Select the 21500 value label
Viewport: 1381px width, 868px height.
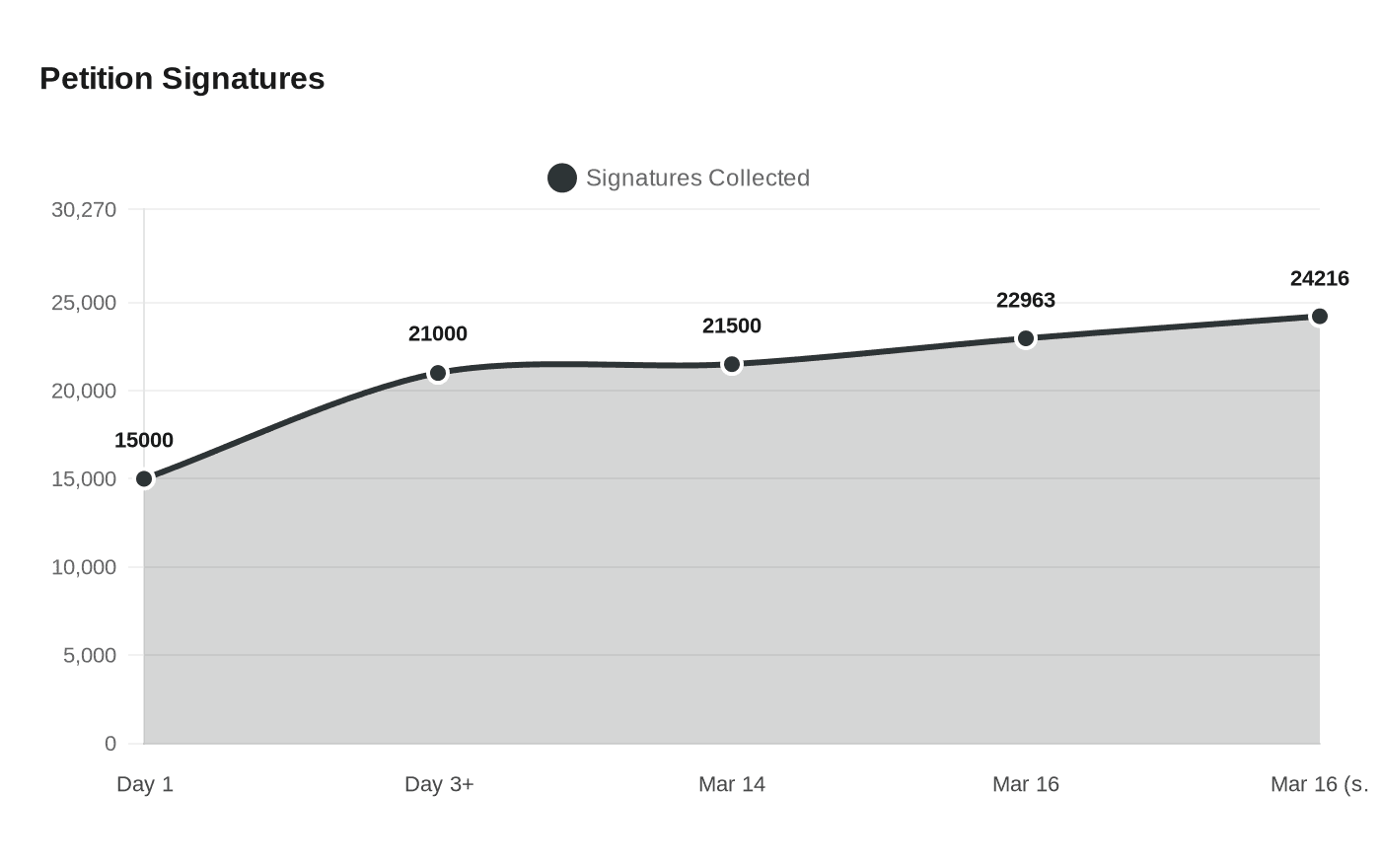[732, 326]
